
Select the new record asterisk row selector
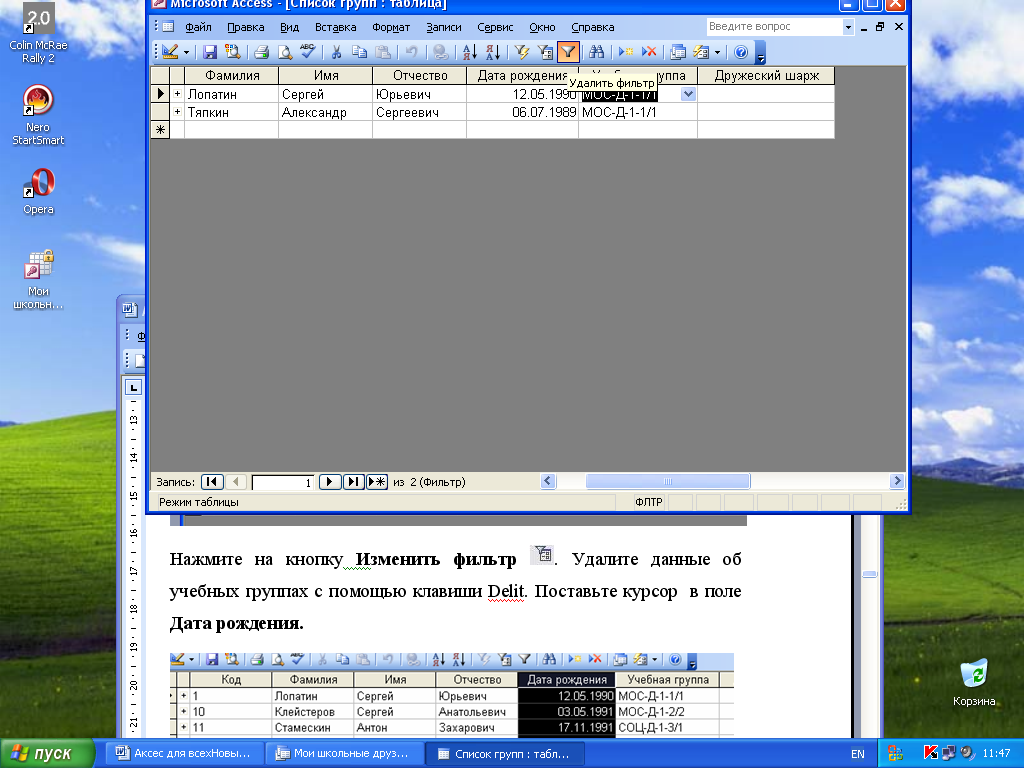point(160,130)
